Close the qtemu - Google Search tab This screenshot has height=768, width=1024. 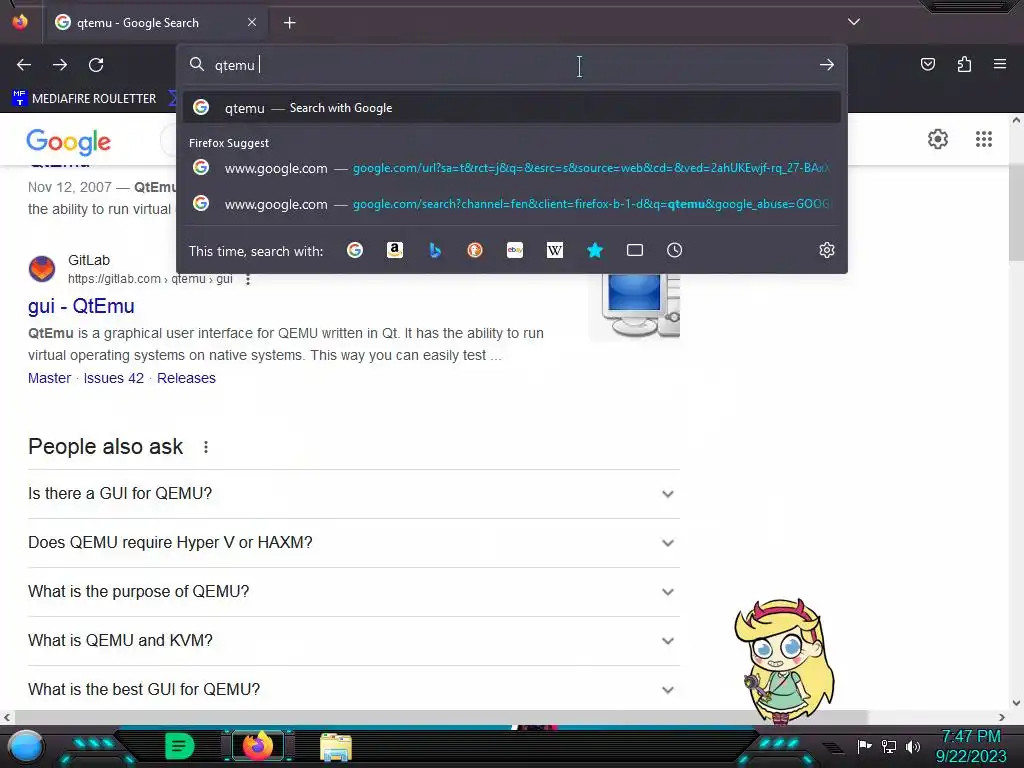tap(252, 22)
